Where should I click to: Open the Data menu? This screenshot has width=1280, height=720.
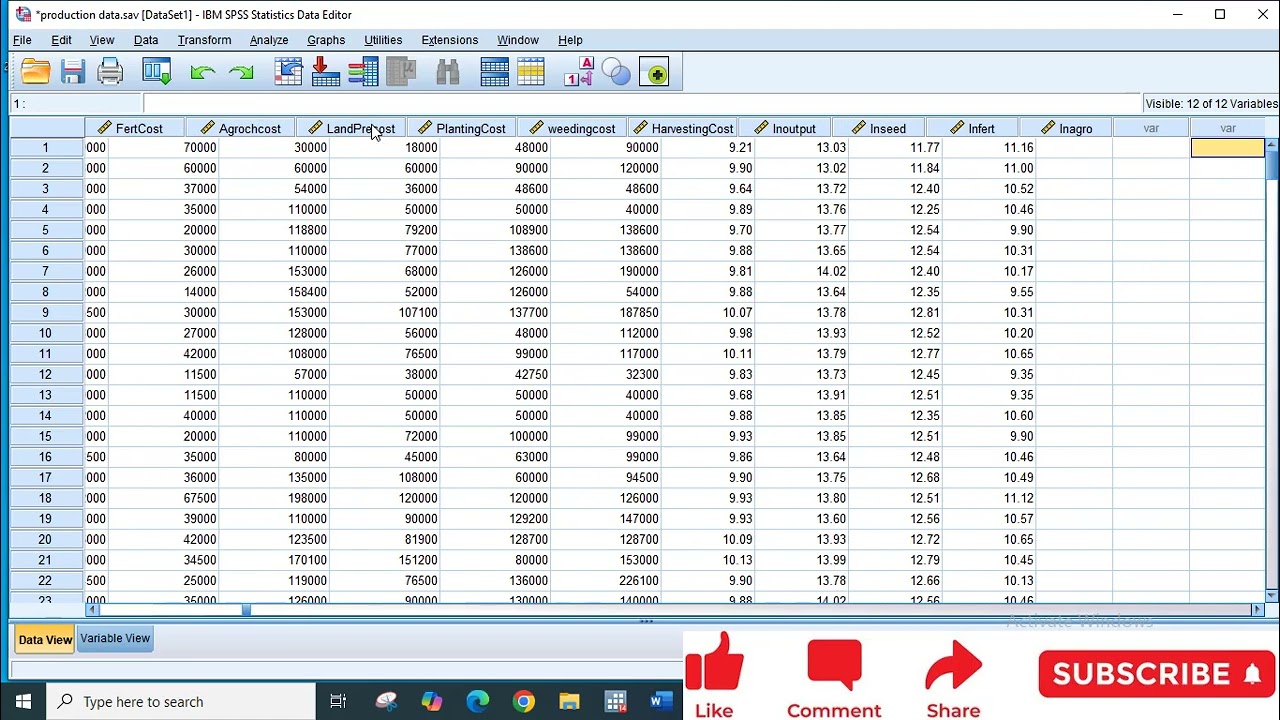(x=146, y=40)
